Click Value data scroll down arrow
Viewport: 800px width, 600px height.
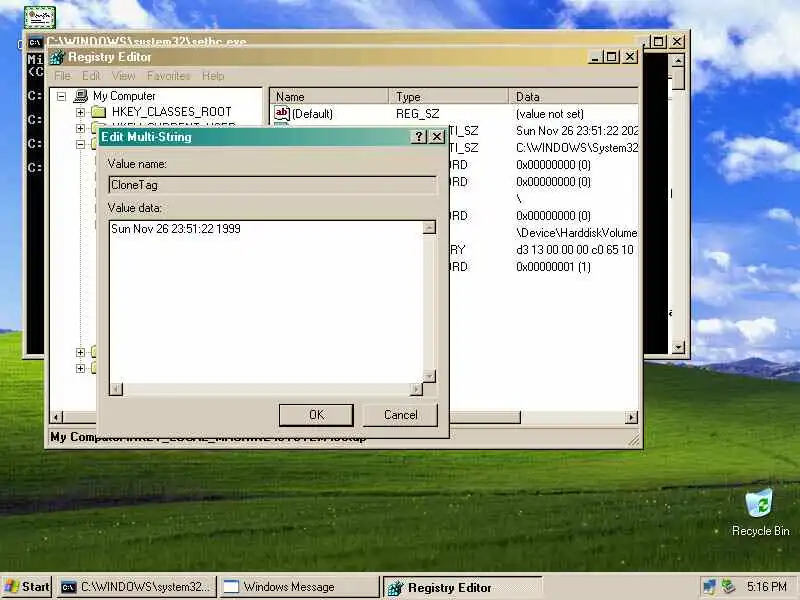(x=429, y=376)
